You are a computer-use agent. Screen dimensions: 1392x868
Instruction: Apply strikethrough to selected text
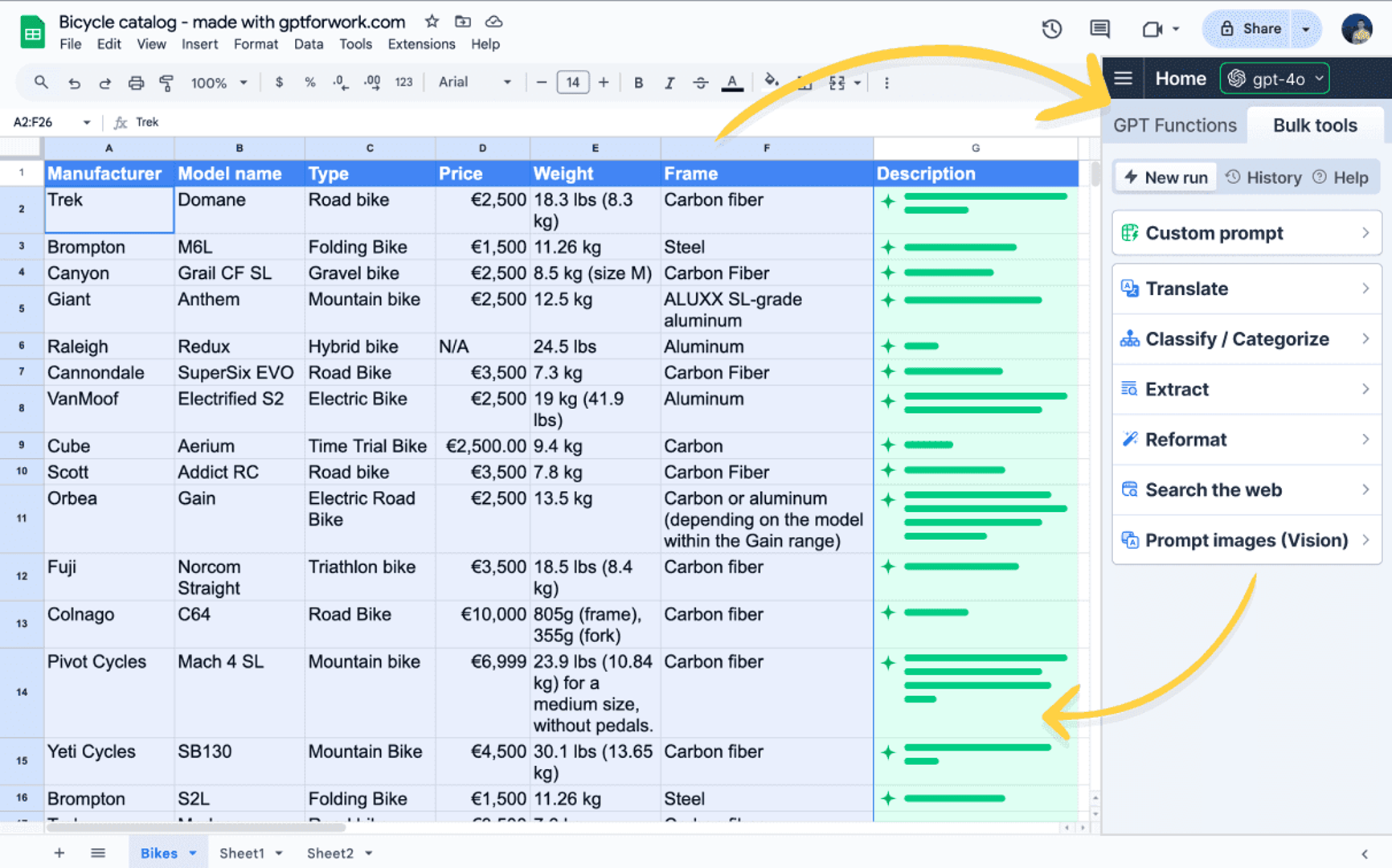pyautogui.click(x=701, y=82)
